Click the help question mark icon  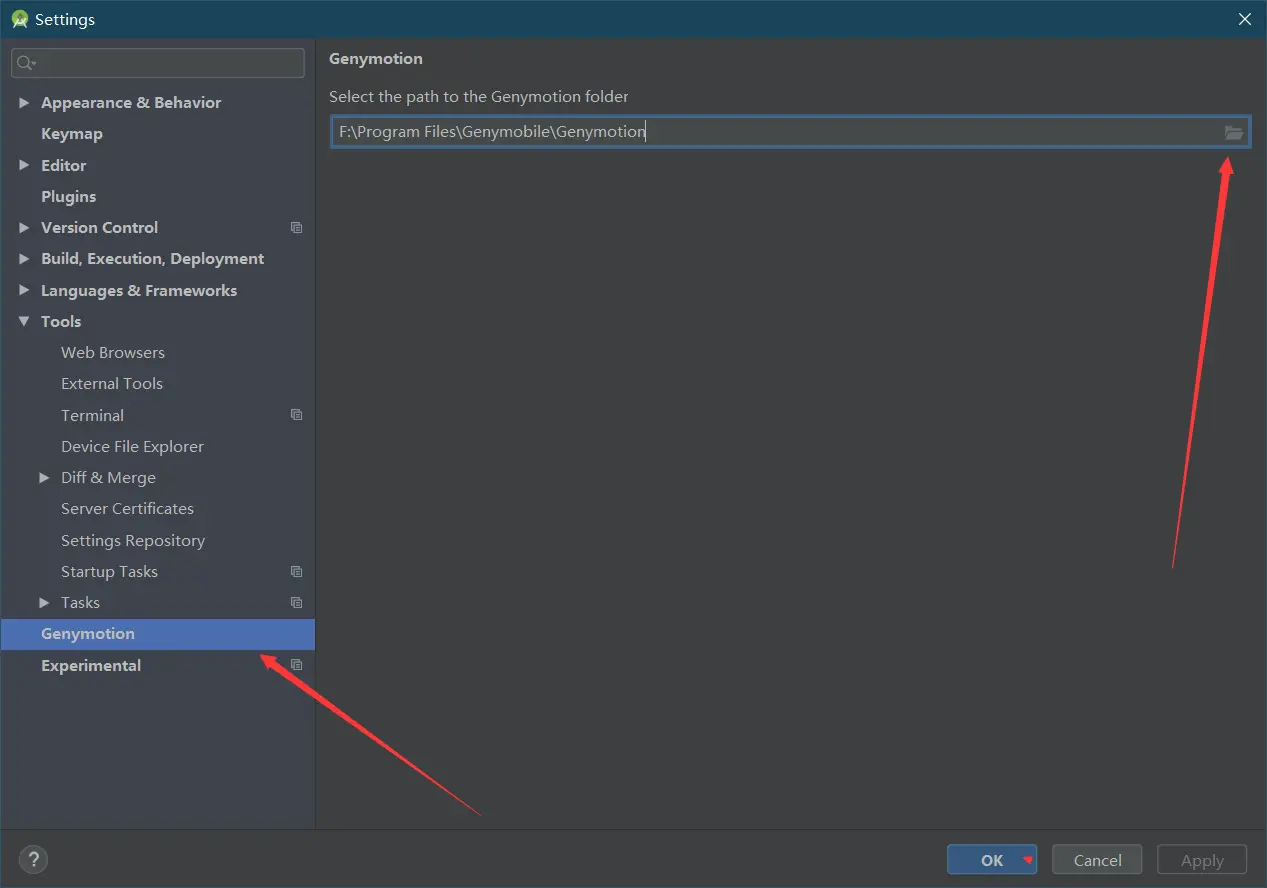(33, 859)
